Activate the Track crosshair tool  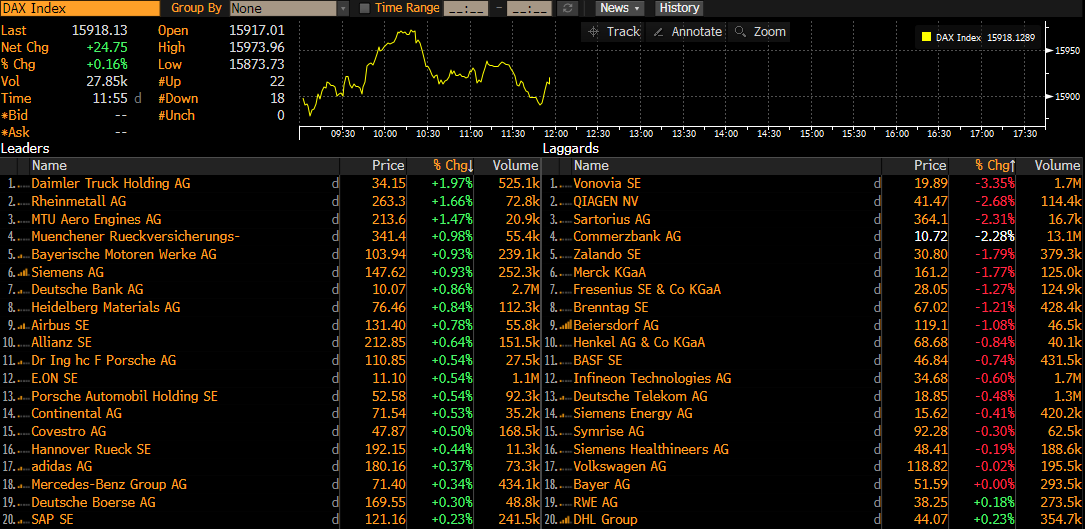pos(614,32)
